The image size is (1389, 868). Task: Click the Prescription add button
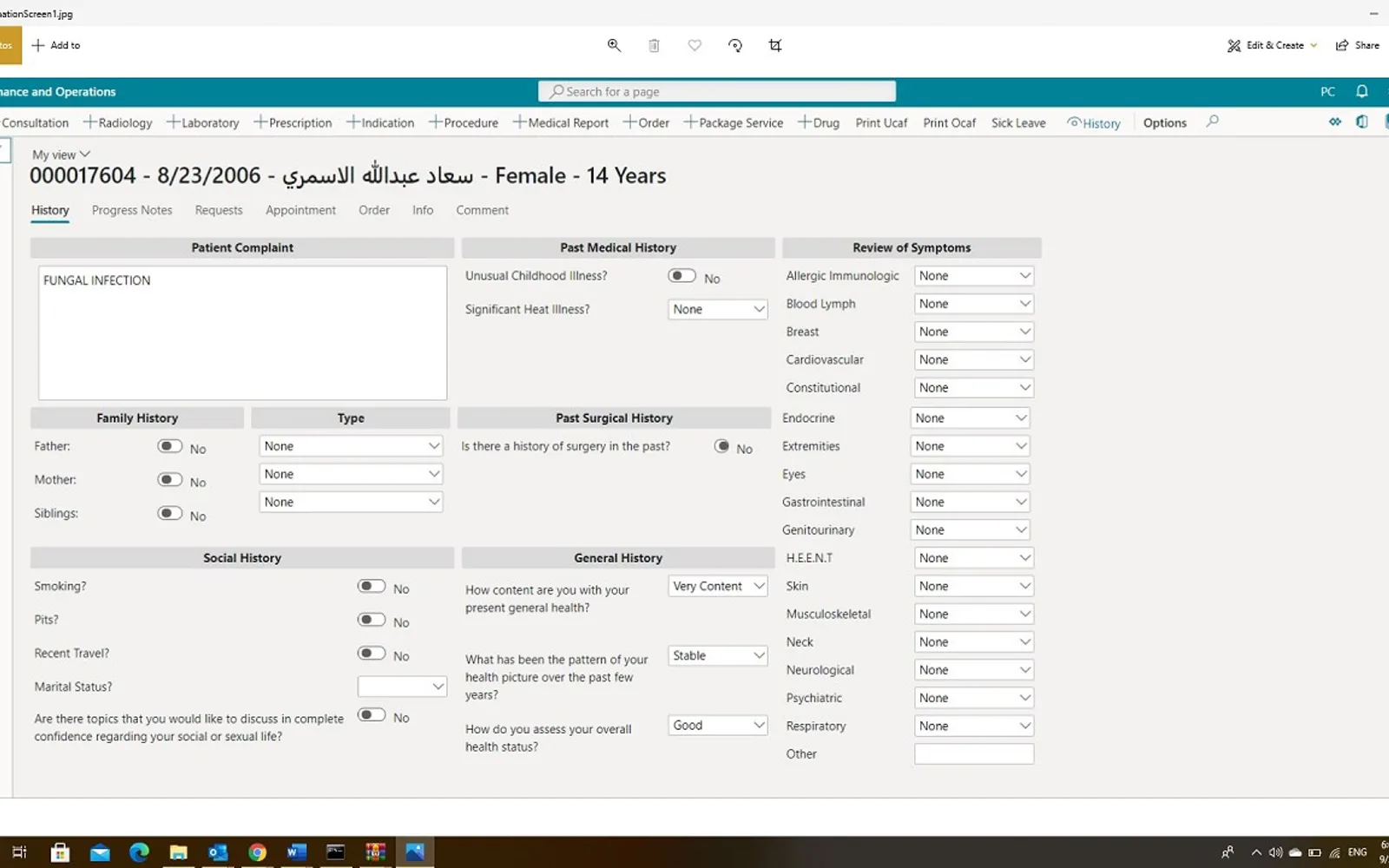[293, 122]
